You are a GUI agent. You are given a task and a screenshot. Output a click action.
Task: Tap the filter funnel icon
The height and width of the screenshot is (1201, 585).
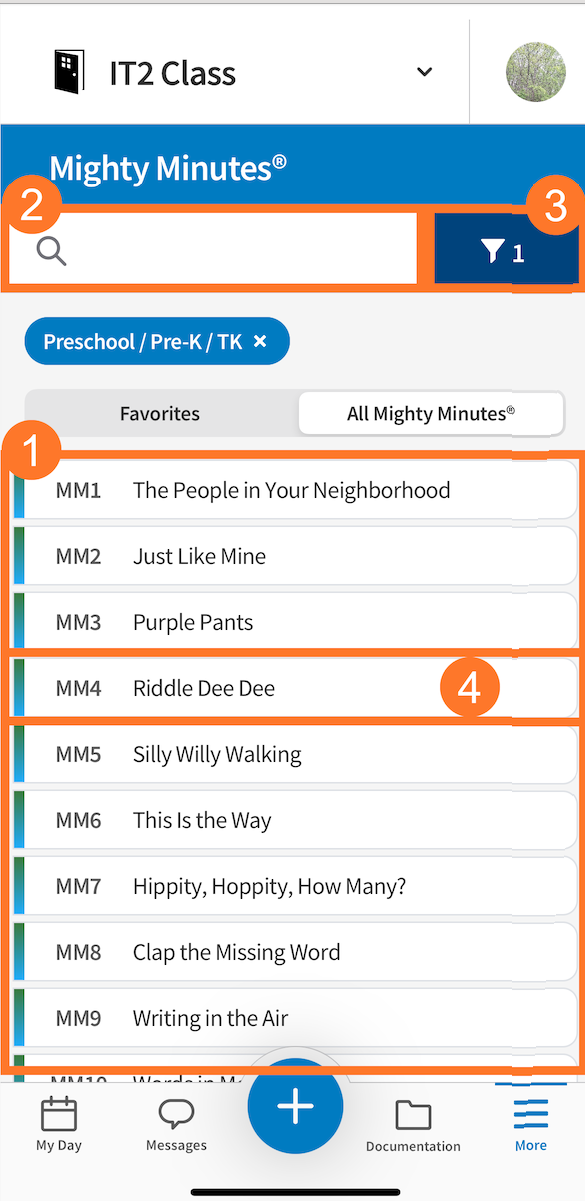[x=492, y=249]
